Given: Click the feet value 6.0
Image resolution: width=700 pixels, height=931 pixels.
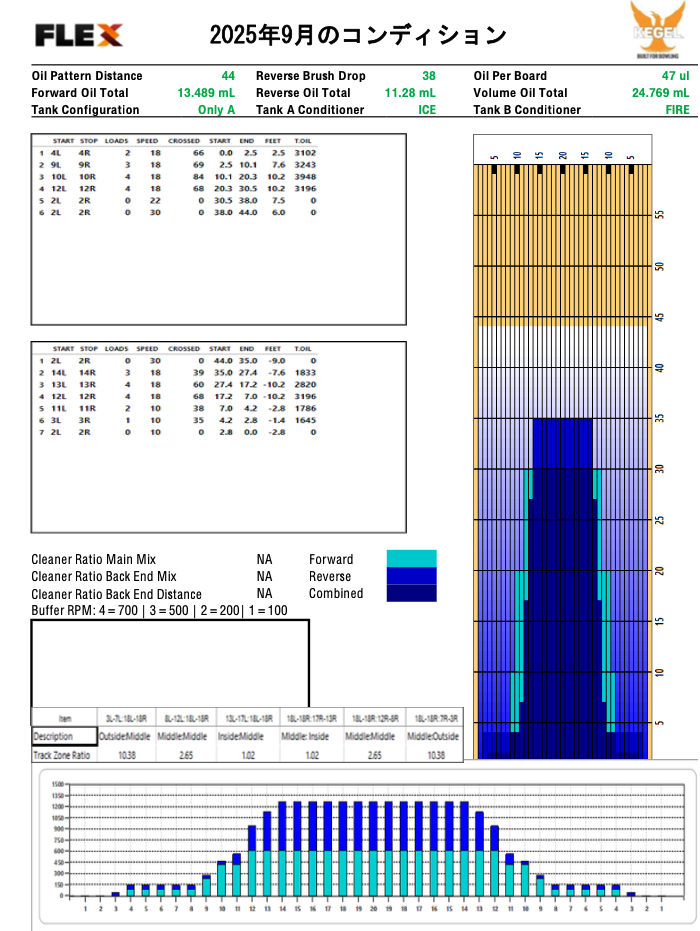Looking at the screenshot, I should tap(278, 213).
